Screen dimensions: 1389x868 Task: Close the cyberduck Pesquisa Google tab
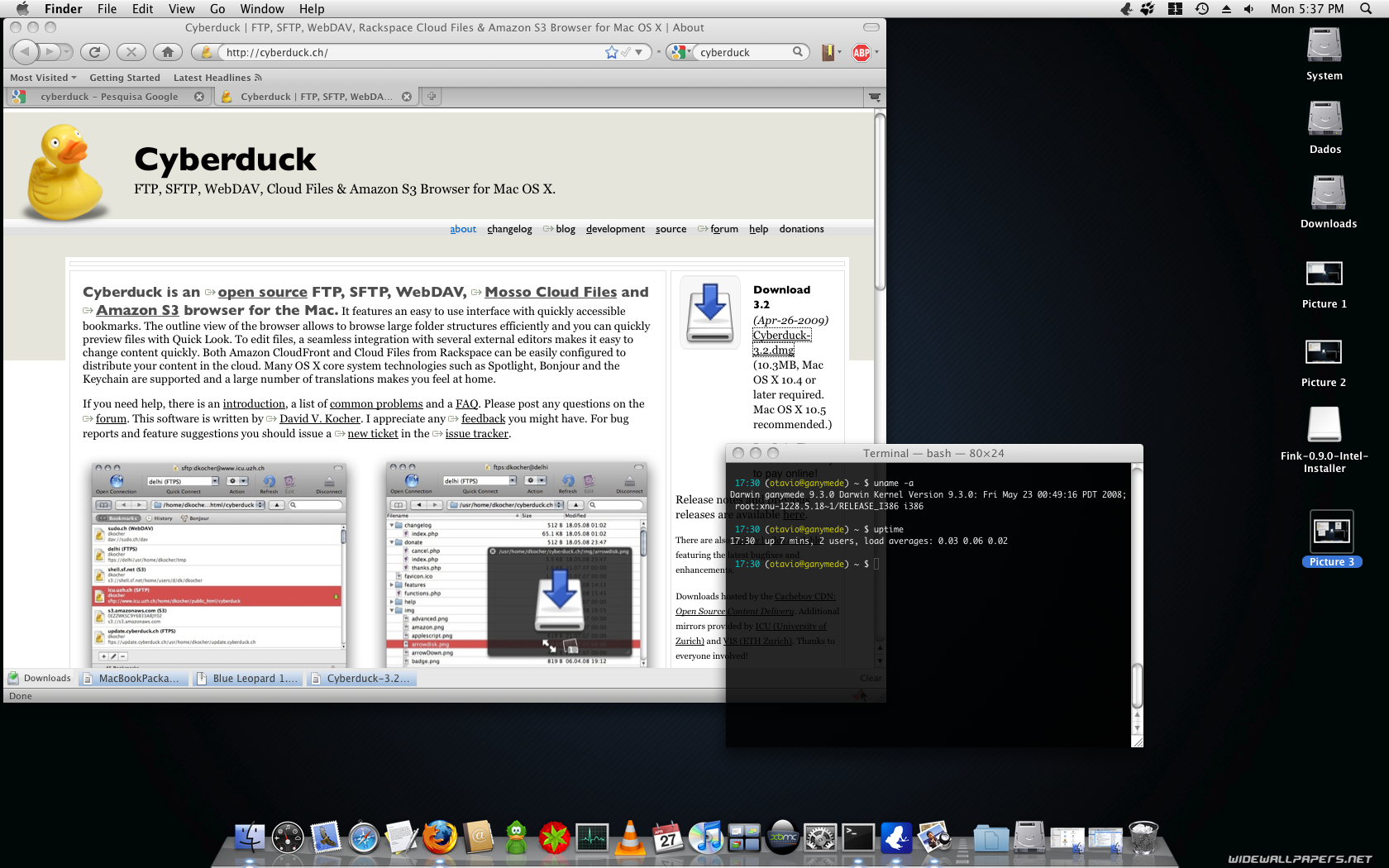[x=199, y=97]
